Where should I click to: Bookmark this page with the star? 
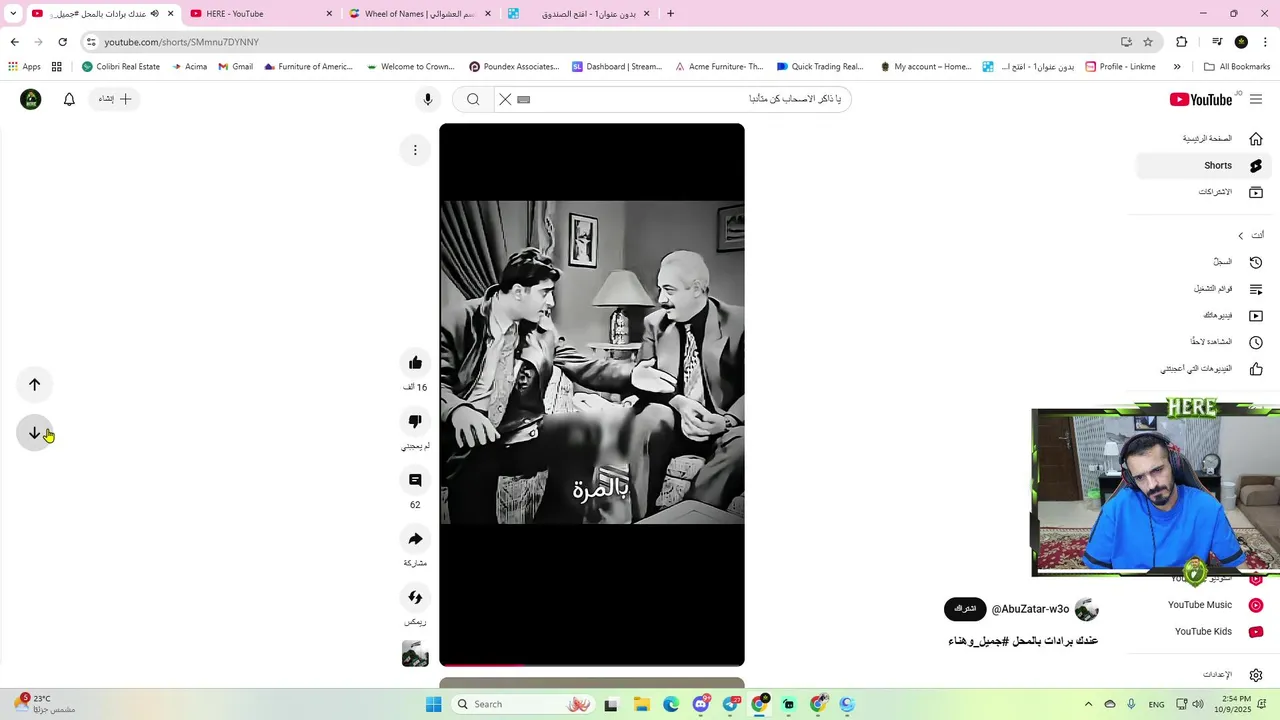(1148, 42)
